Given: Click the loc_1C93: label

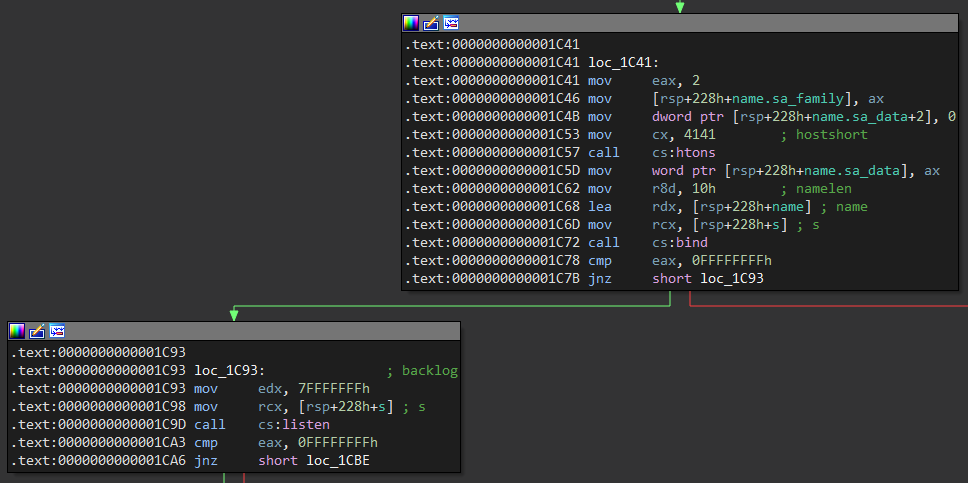Looking at the screenshot, I should click(230, 371).
